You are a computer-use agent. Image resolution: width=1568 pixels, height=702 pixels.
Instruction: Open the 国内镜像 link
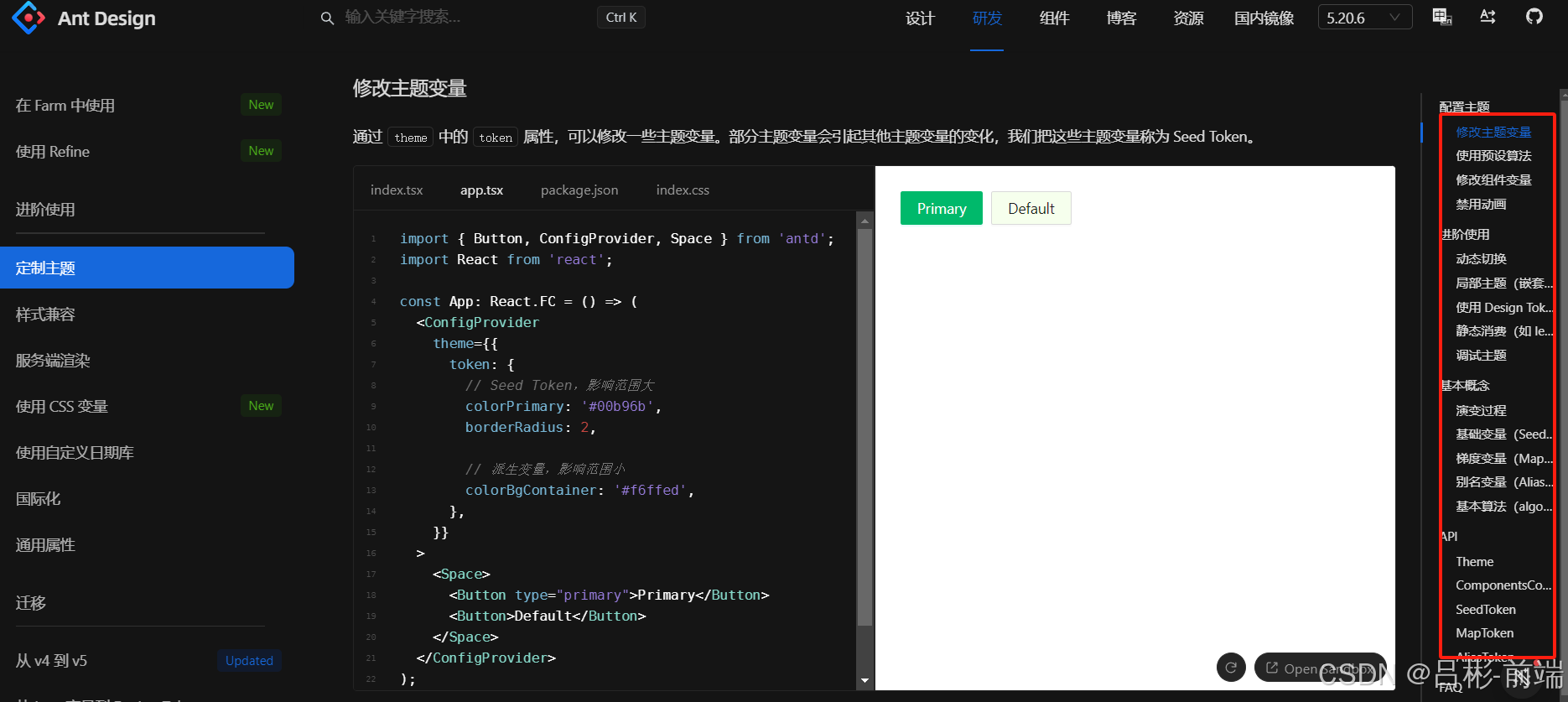coord(1264,18)
